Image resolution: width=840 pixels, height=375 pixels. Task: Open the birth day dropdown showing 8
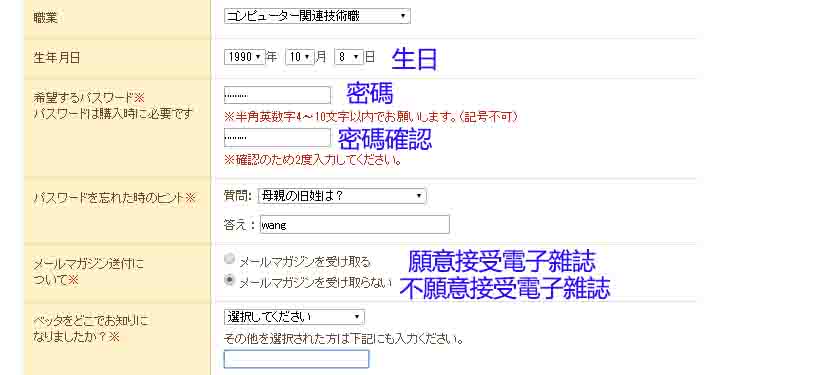click(349, 57)
